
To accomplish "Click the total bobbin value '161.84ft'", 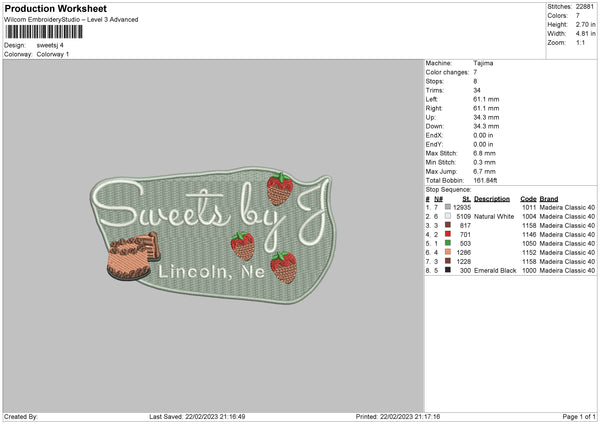I will coord(485,180).
